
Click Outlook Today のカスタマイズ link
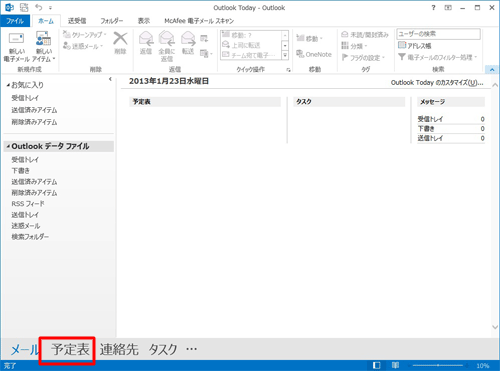(437, 82)
